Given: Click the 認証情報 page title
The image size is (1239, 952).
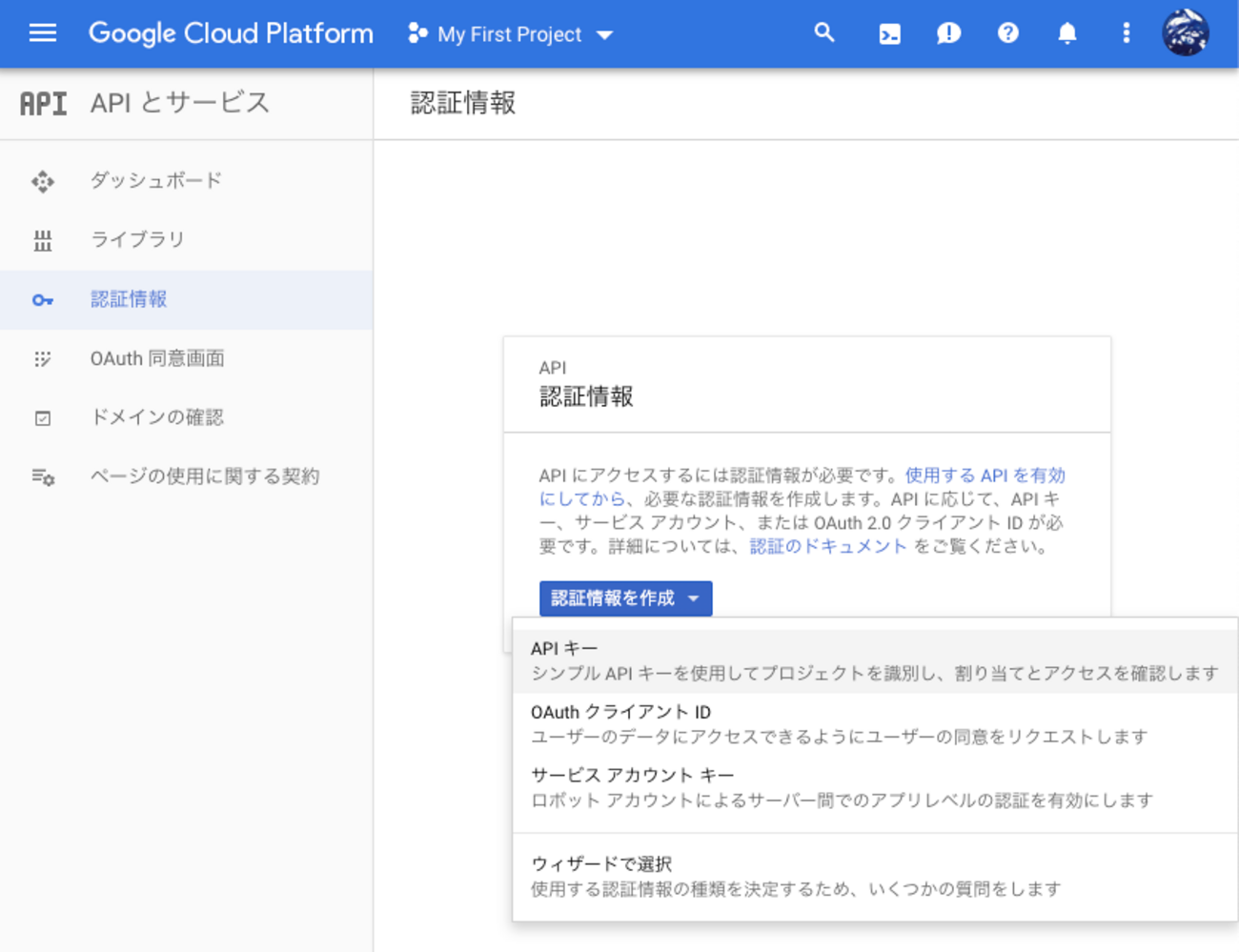Looking at the screenshot, I should [x=463, y=103].
